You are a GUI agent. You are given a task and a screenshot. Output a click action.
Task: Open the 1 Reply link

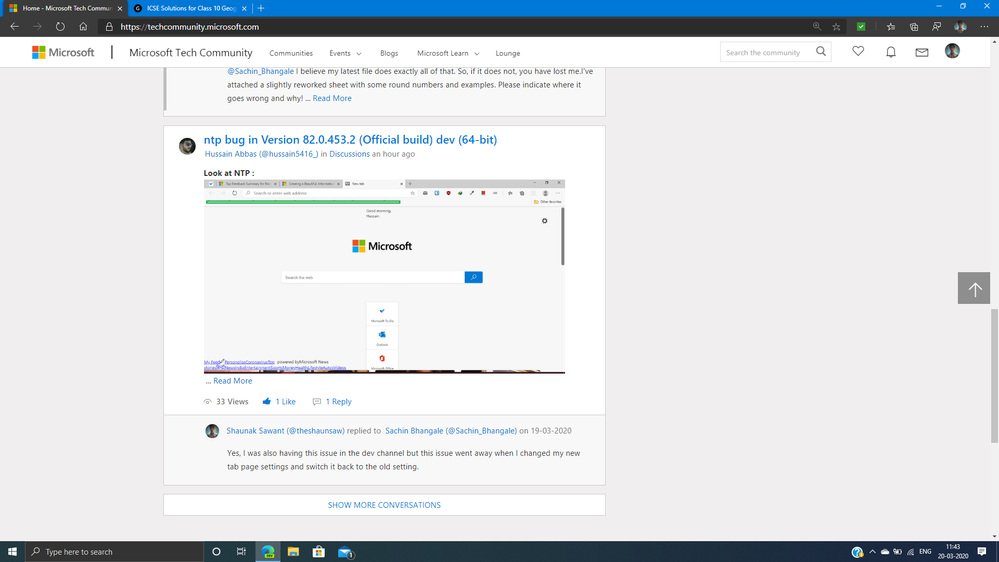338,401
